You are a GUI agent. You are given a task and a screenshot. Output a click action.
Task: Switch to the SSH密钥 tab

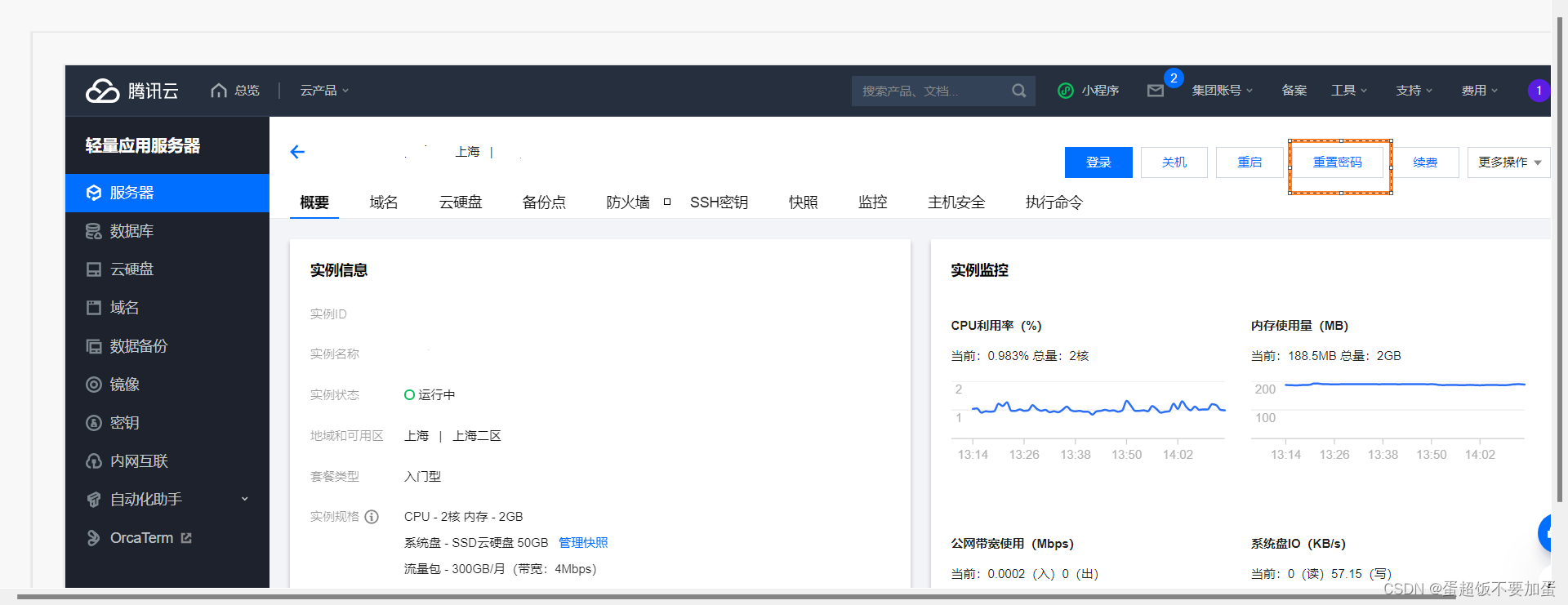719,202
